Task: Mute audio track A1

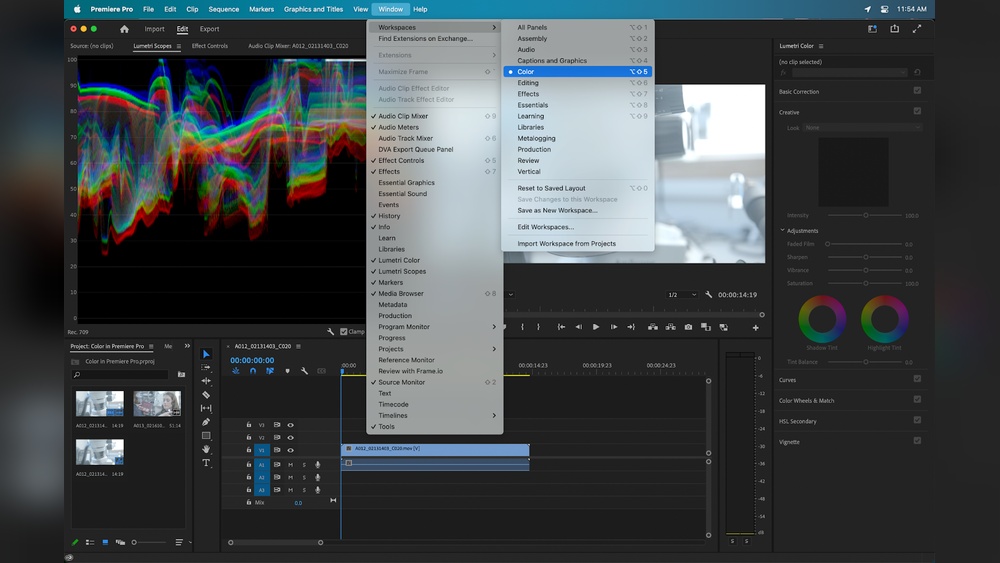Action: click(290, 465)
